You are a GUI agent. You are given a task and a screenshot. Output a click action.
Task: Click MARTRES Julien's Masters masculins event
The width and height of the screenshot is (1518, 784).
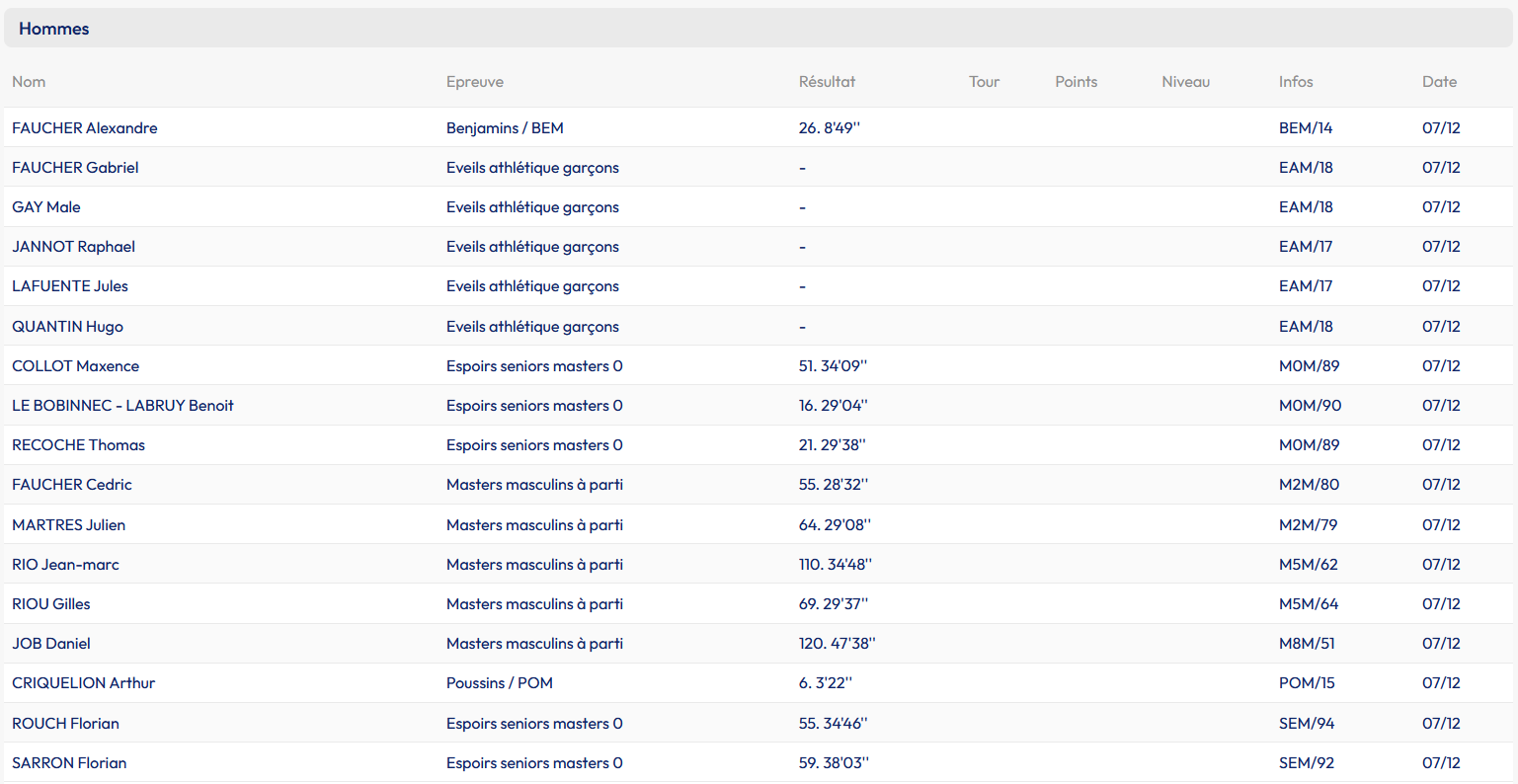(534, 525)
